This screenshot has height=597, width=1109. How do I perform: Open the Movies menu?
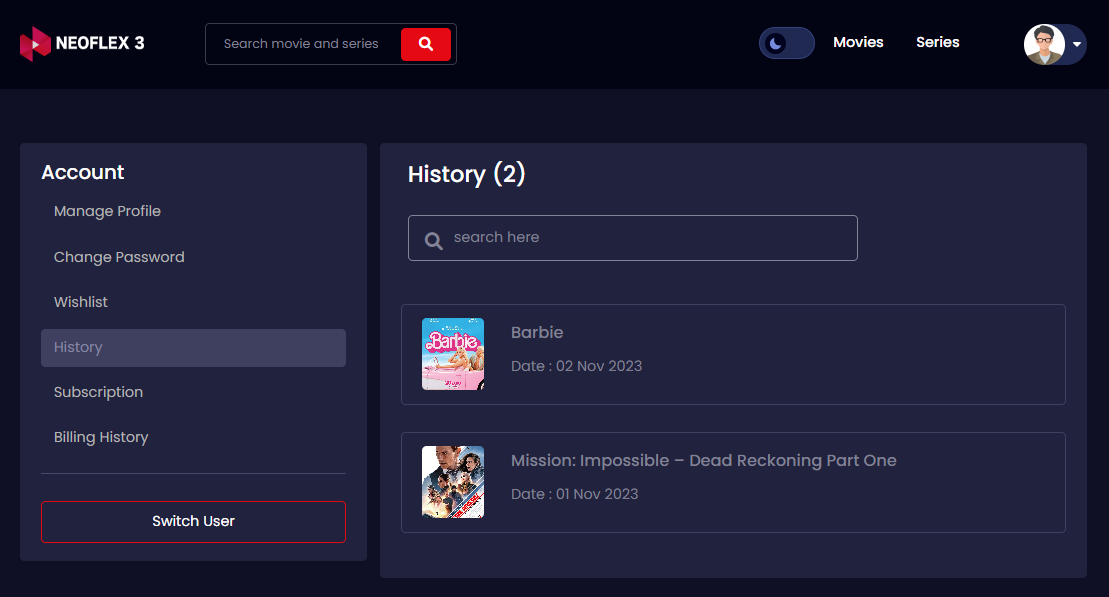(858, 42)
